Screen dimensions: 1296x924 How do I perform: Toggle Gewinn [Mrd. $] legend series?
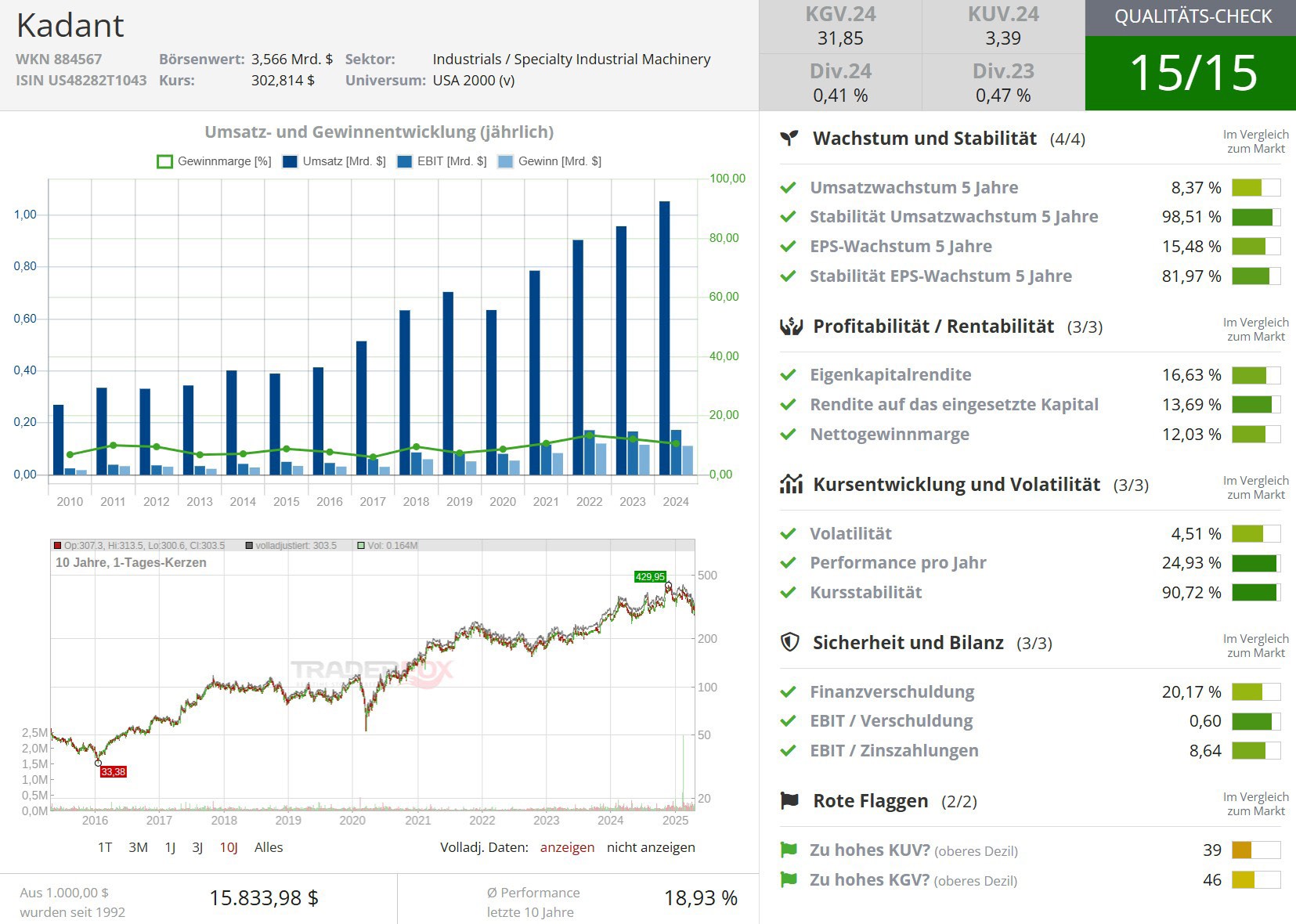(550, 161)
